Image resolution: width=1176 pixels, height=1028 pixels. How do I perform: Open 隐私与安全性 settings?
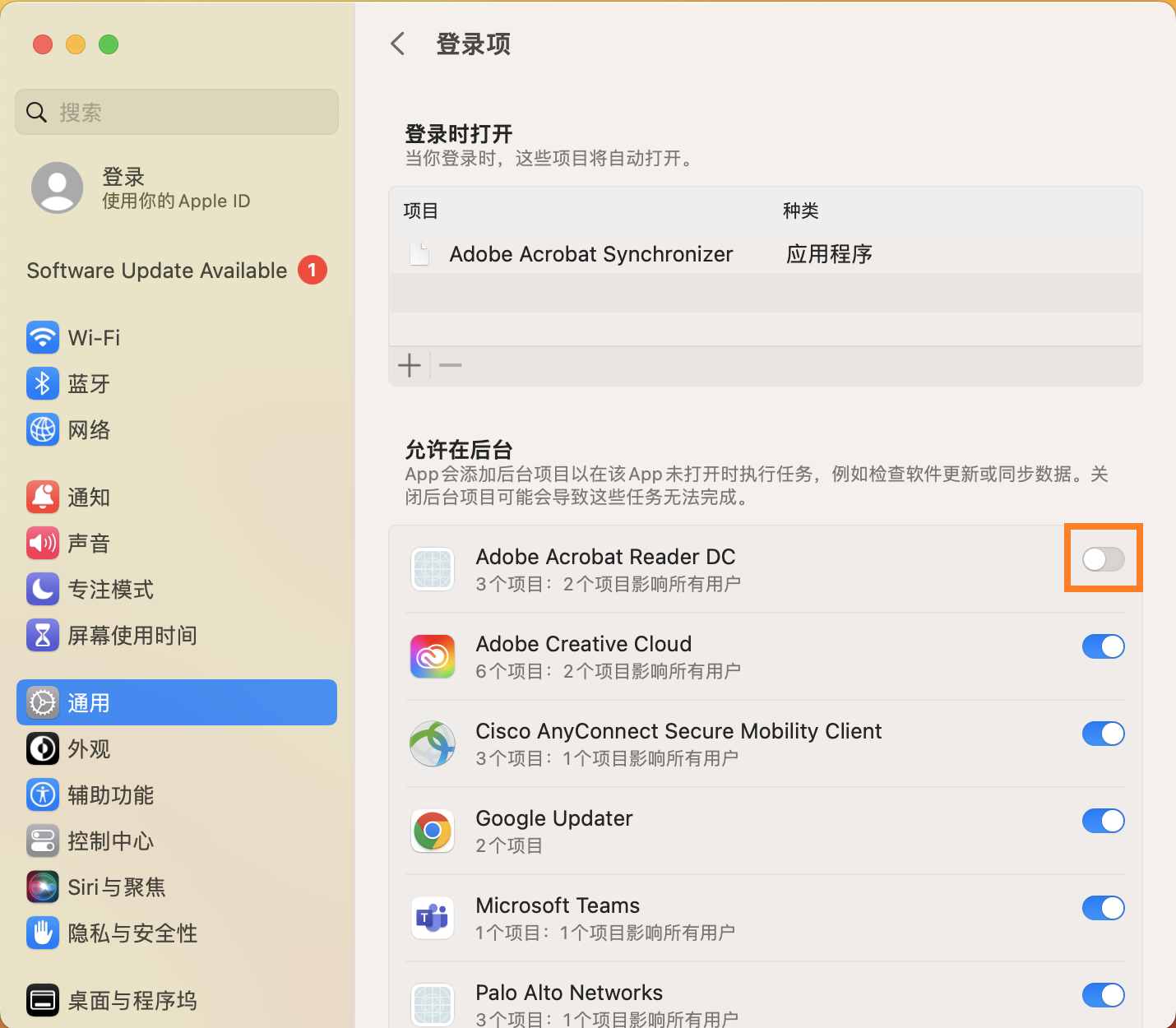tap(132, 933)
